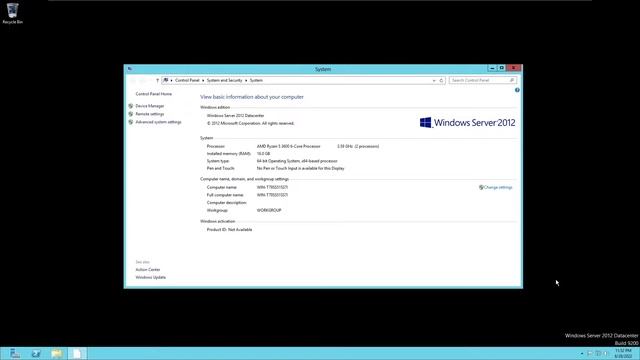Viewport: 640px width, 360px height.
Task: Open Remote settings link
Action: tap(150, 114)
